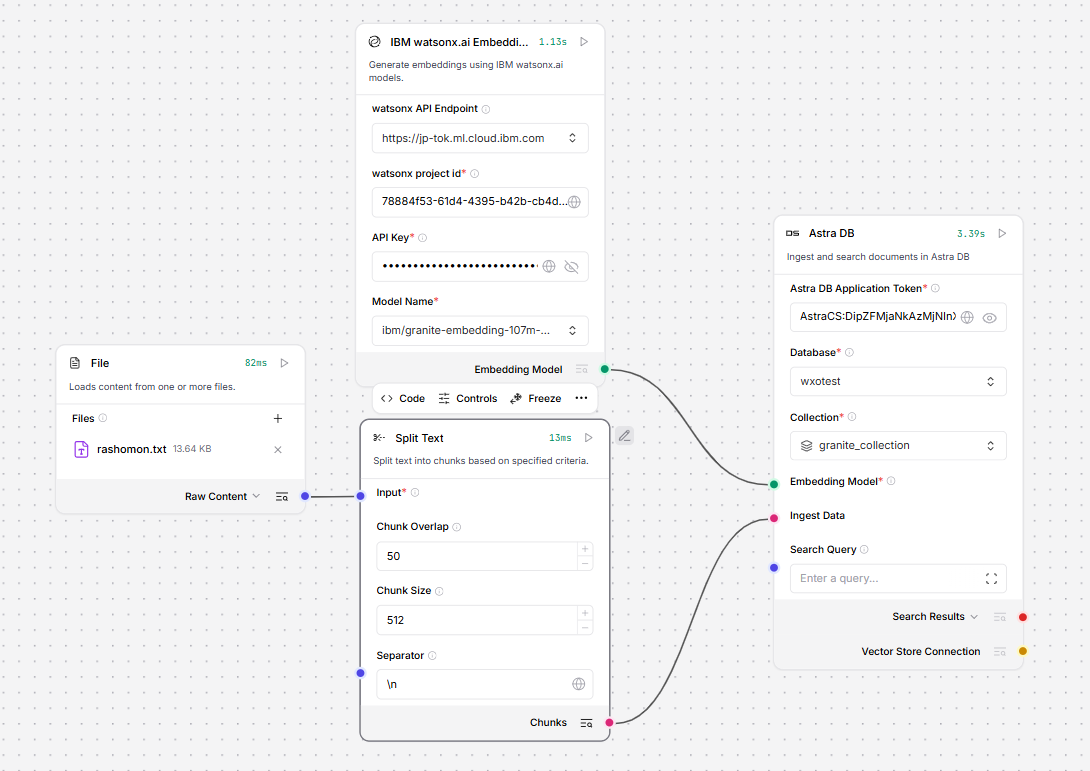Open the Code editor from the toolbar
1090x771 pixels.
click(403, 398)
